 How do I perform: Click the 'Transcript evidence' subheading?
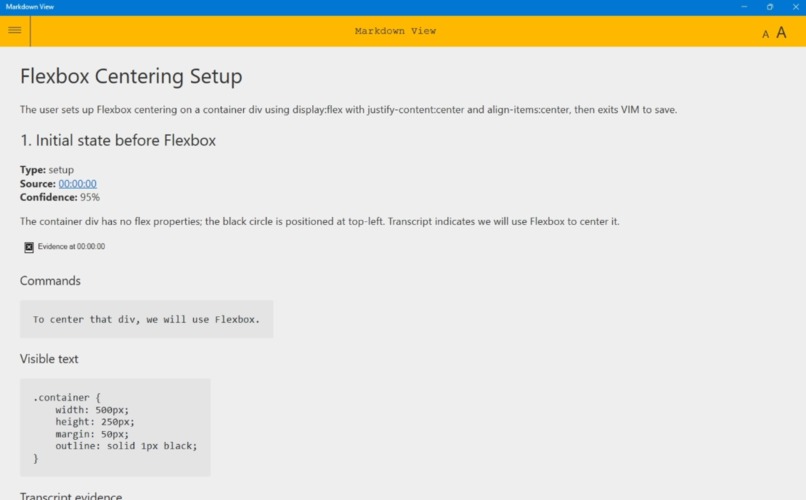[71, 496]
